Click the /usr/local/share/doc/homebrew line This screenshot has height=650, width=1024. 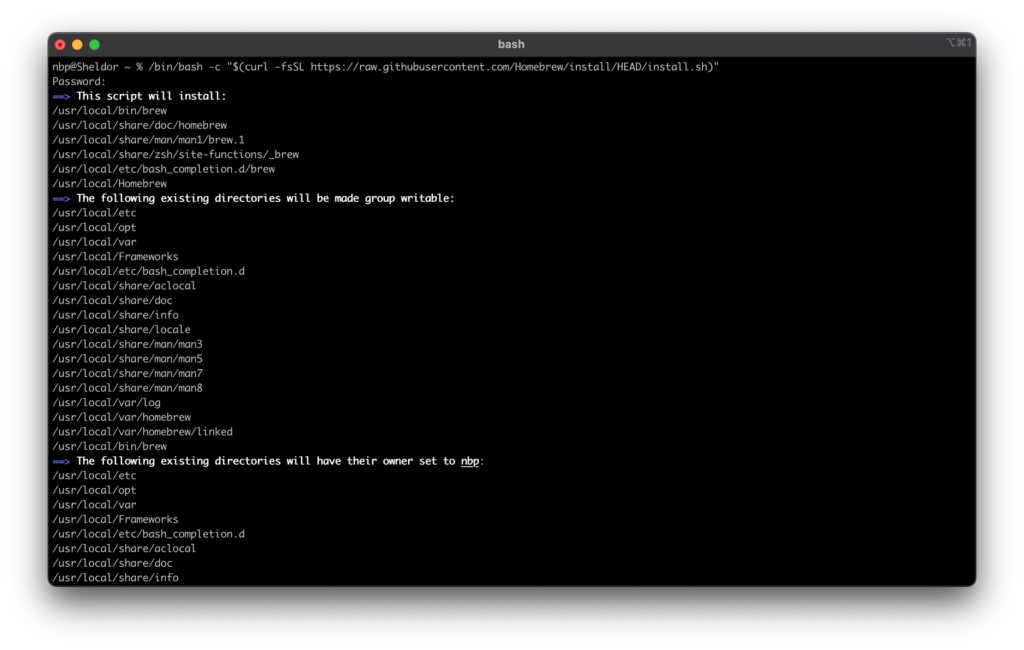pos(140,125)
